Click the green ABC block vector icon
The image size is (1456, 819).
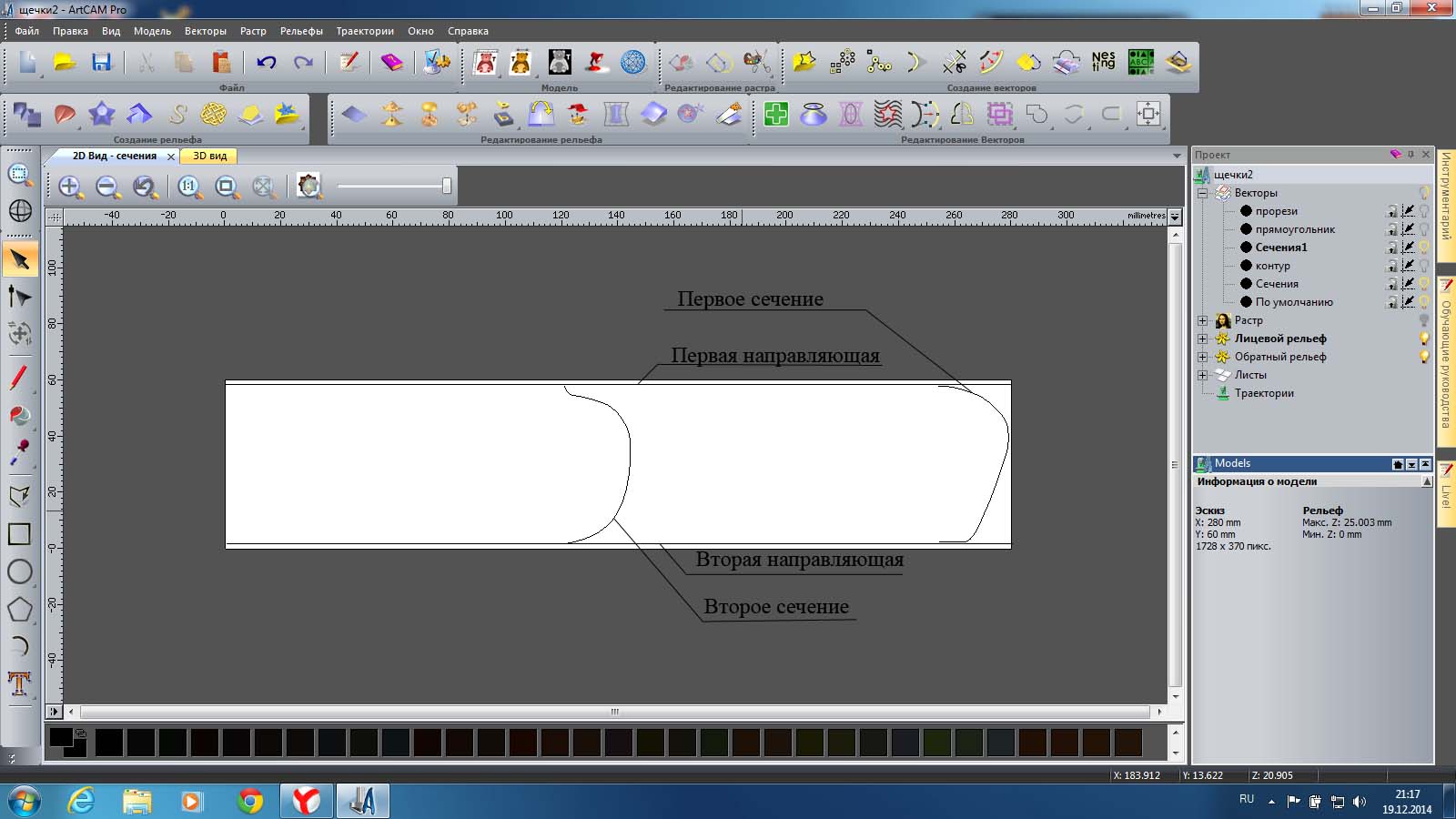[1141, 62]
